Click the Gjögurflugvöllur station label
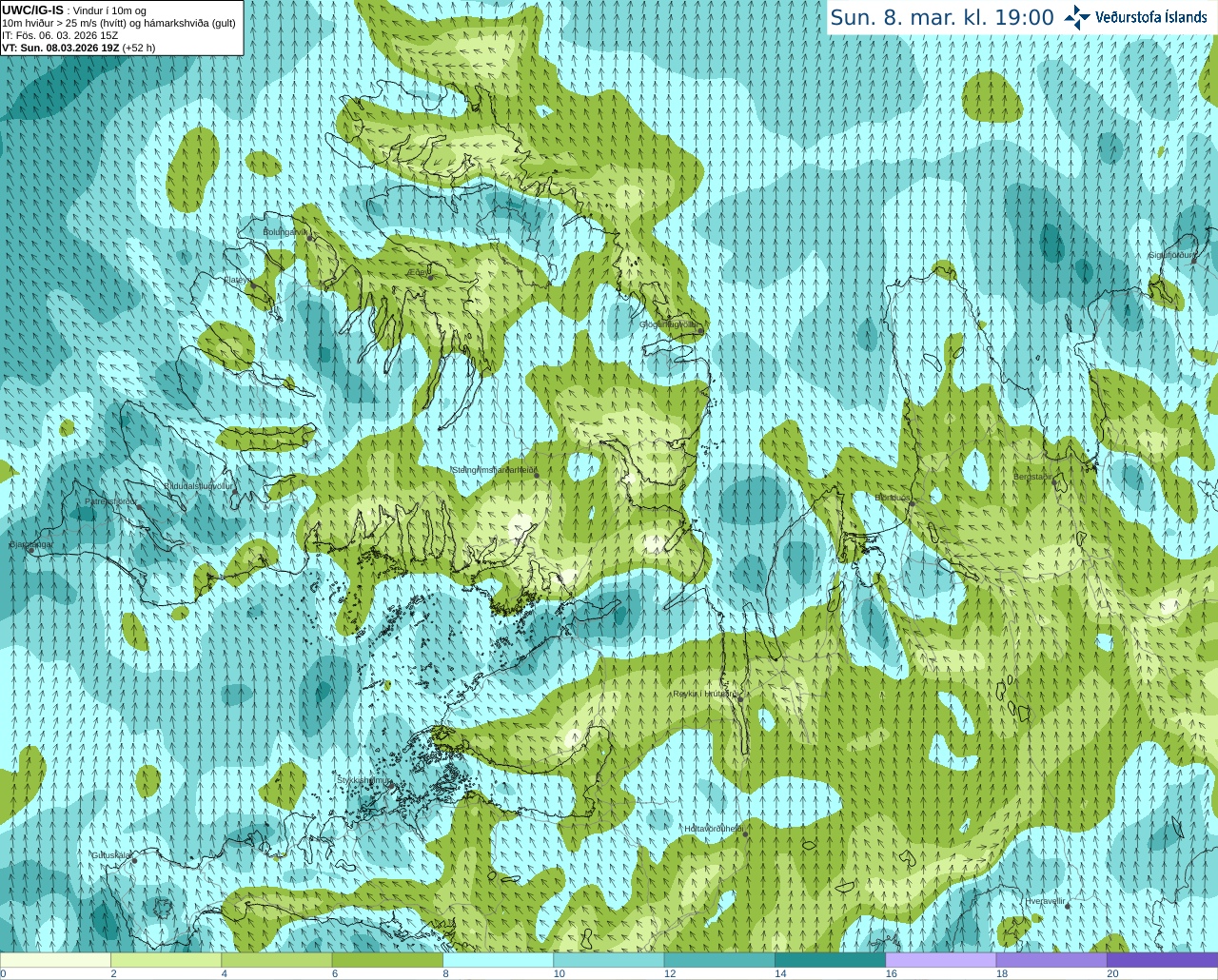Viewport: 1218px width, 980px height. pos(670,324)
